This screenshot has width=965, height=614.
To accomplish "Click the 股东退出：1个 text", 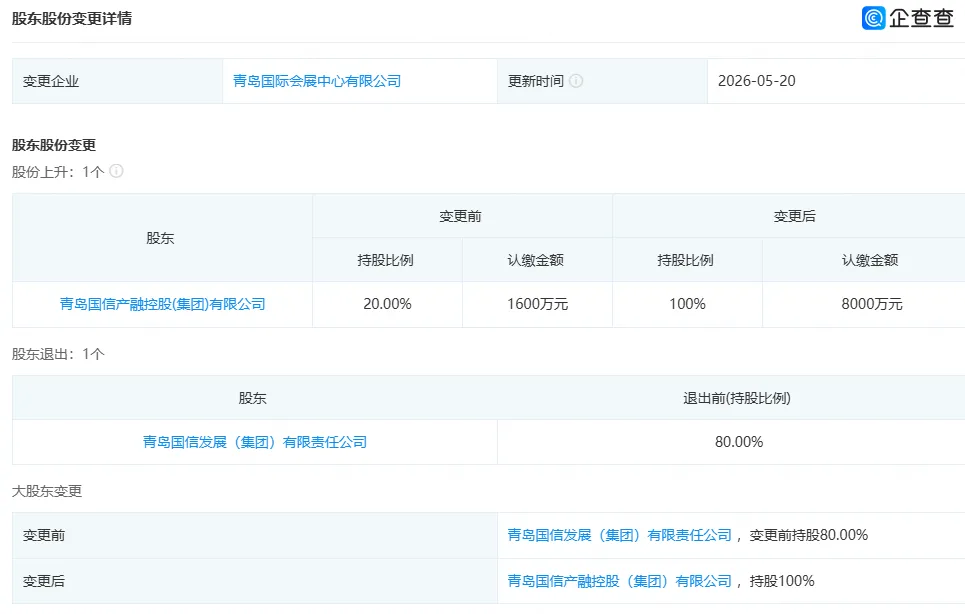I will [x=58, y=354].
